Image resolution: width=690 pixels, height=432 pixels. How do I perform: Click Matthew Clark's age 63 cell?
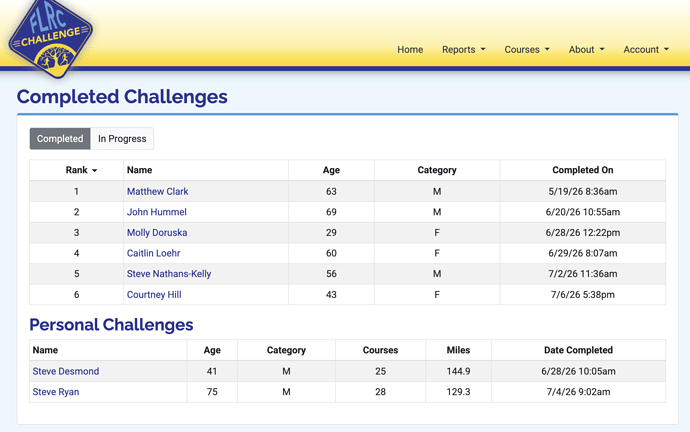tap(331, 191)
